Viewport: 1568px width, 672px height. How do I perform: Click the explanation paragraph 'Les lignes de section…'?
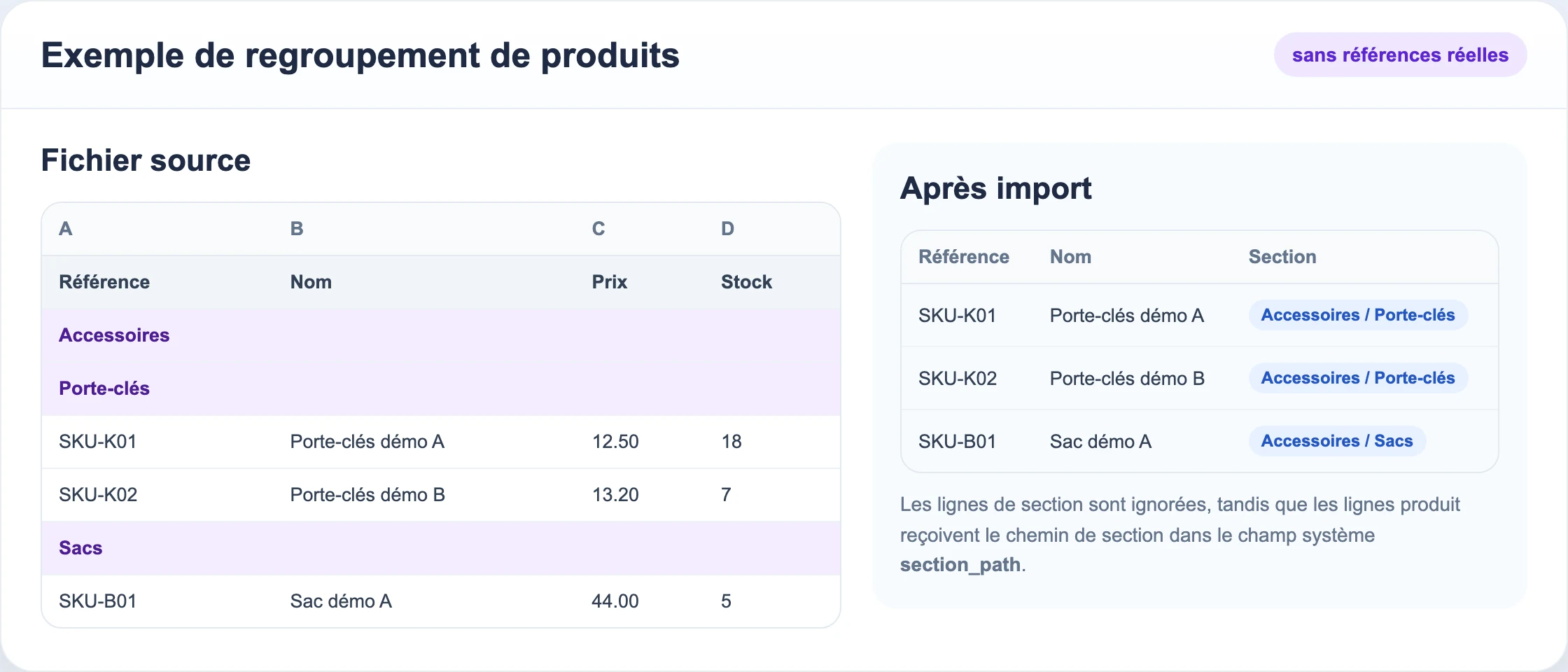click(1180, 534)
